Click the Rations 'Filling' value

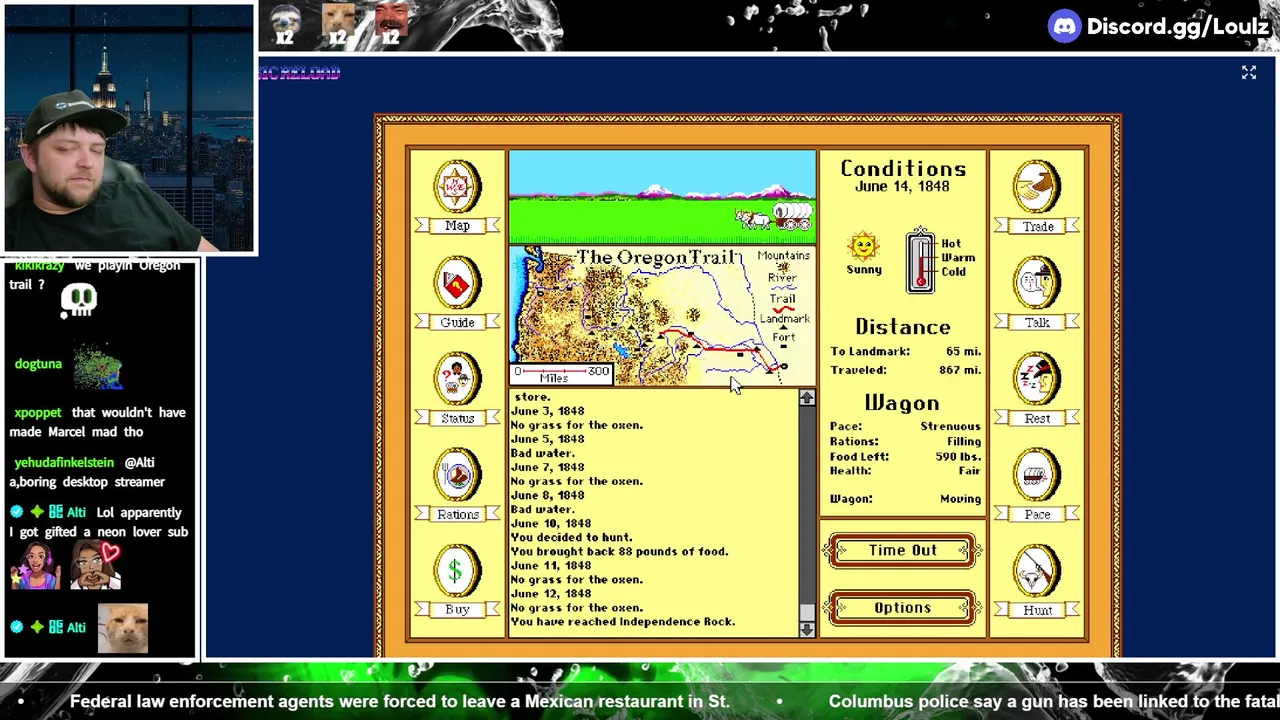tap(964, 442)
